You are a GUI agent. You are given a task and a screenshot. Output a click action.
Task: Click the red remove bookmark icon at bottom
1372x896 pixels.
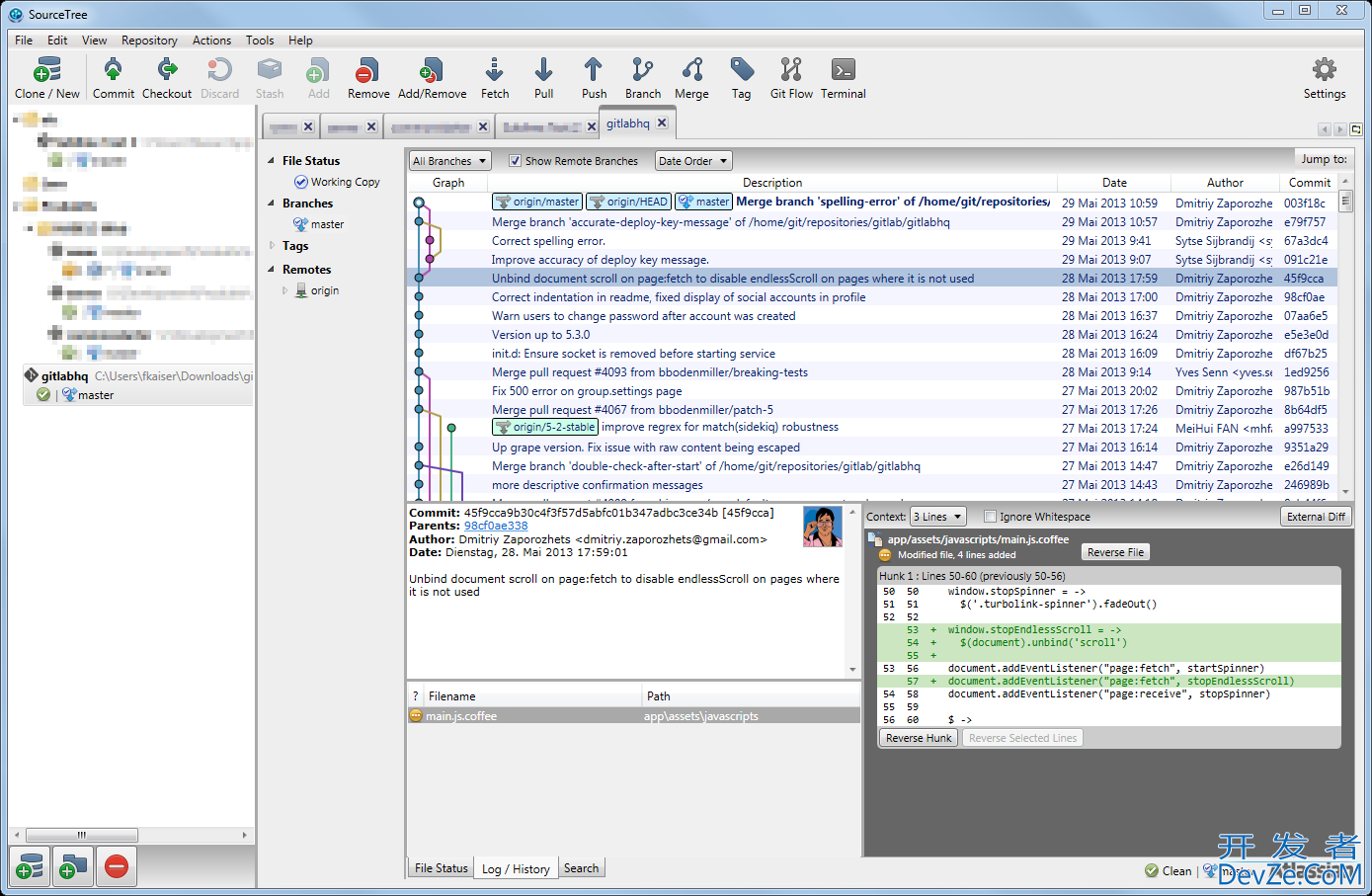pos(117,867)
